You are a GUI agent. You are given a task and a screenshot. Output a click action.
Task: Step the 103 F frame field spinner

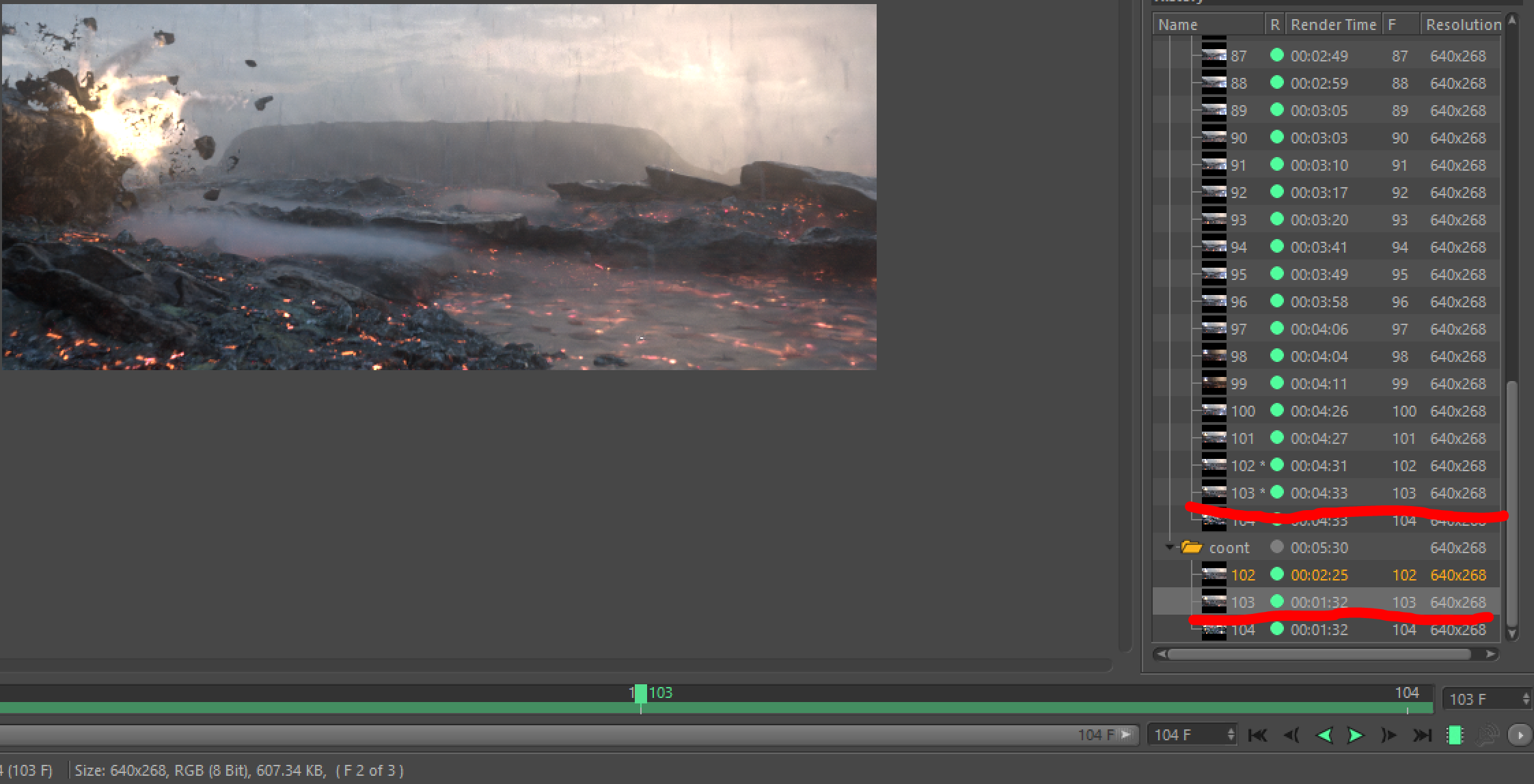click(x=1526, y=699)
